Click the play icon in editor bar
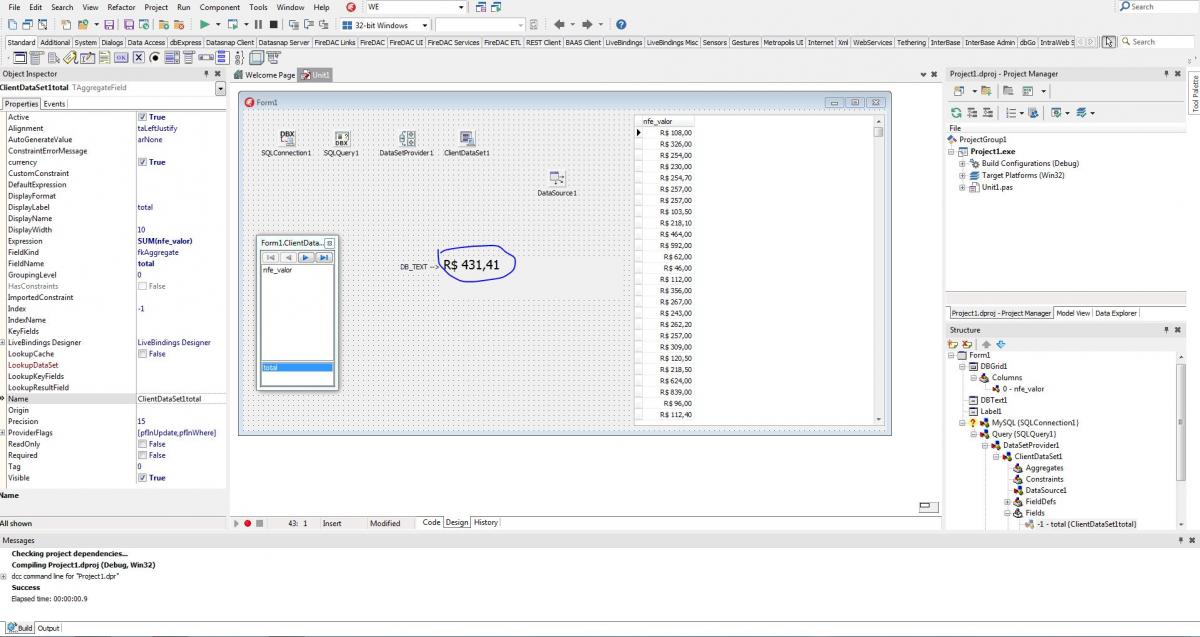Viewport: 1200px width, 637px height. coord(236,523)
